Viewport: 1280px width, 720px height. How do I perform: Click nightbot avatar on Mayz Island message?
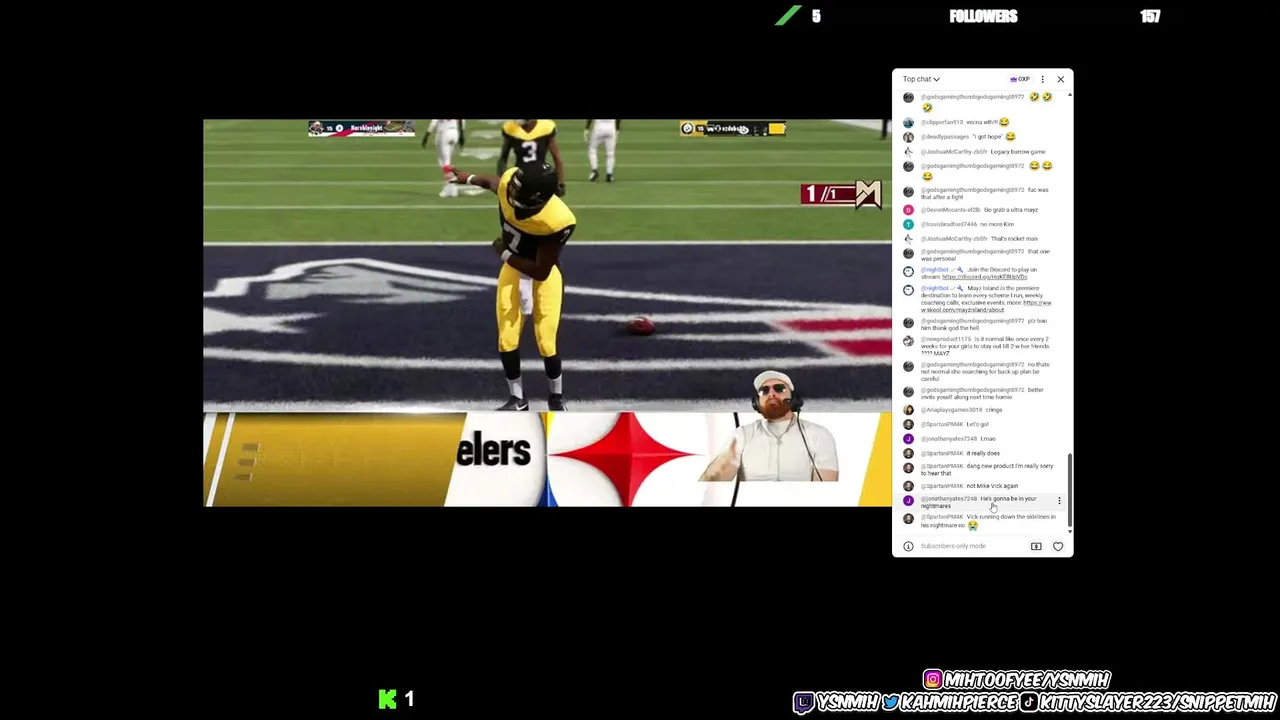[908, 290]
